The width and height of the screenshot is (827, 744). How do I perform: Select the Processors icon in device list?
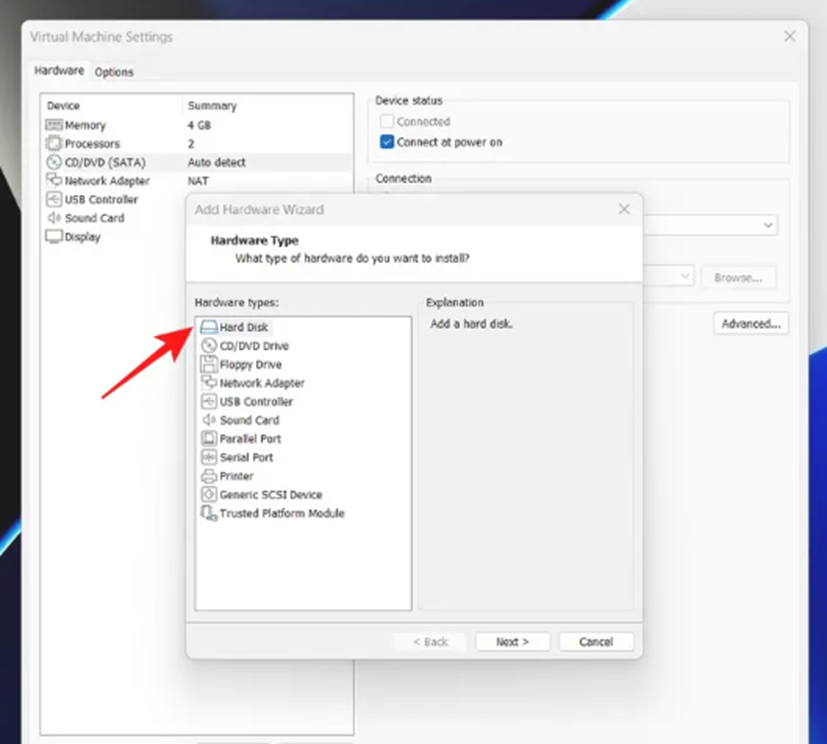(x=54, y=143)
